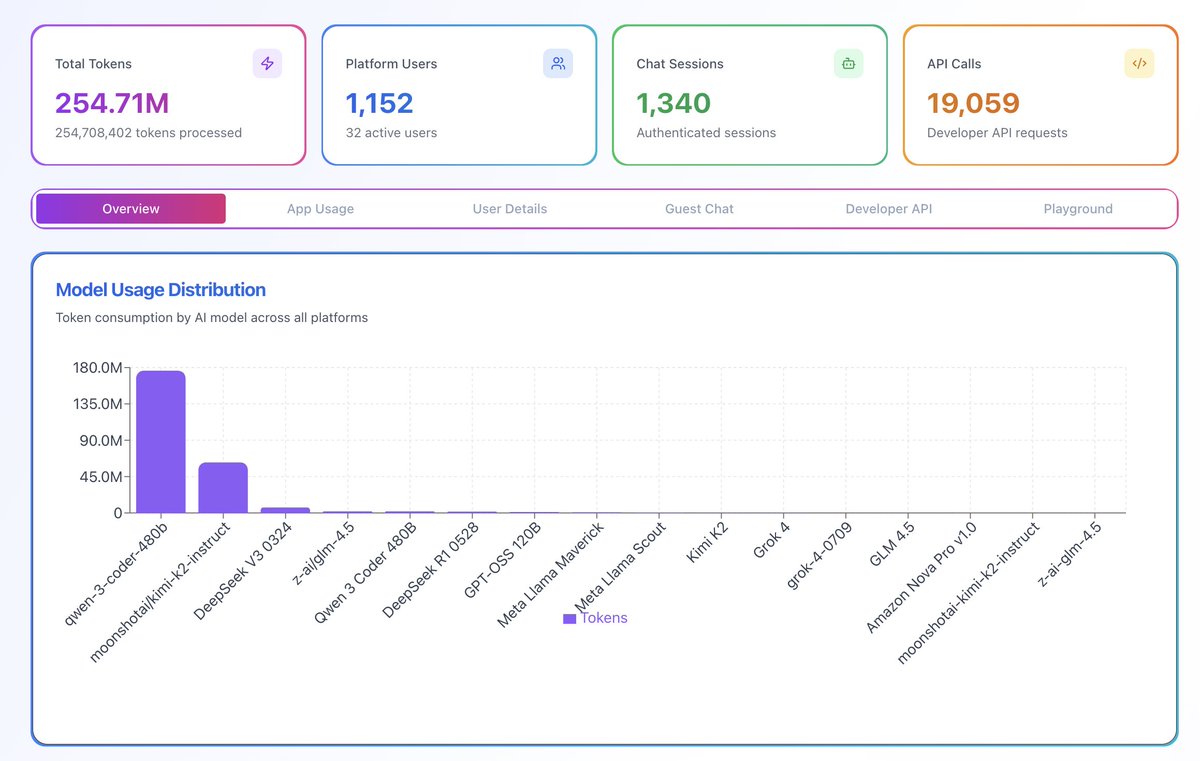Click the Total Tokens stat card
Viewport: 1200px width, 761px height.
[168, 95]
